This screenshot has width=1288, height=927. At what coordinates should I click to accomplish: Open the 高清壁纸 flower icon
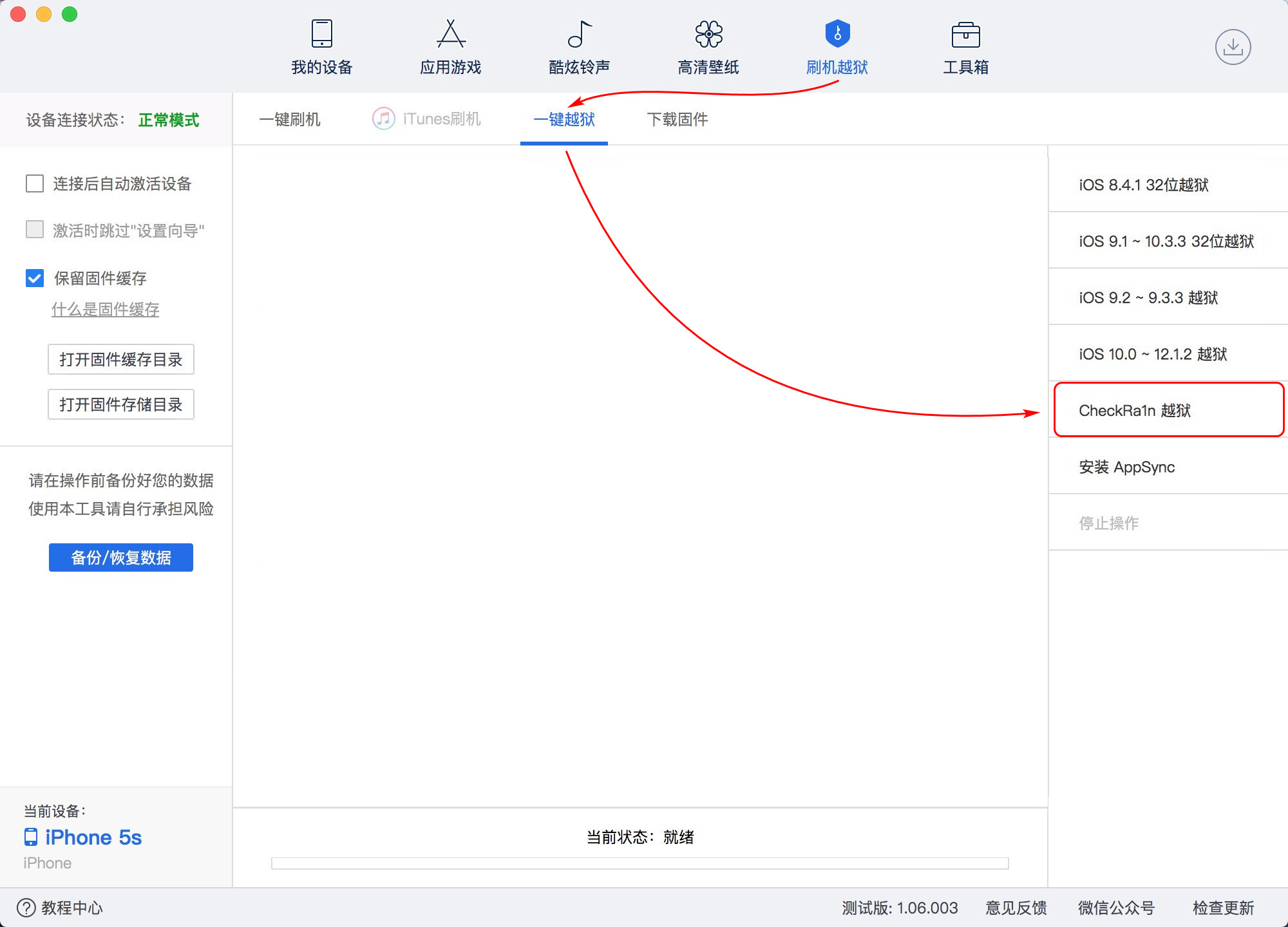[x=708, y=33]
